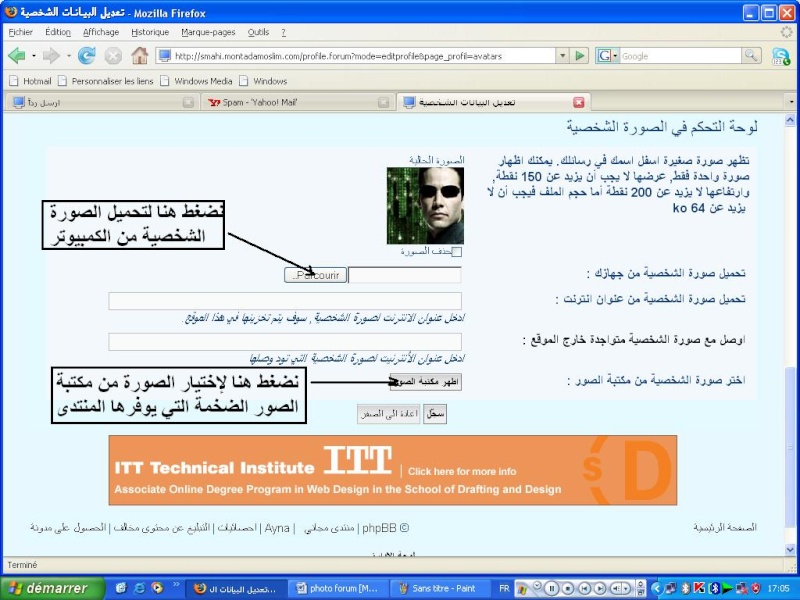Viewport: 800px width, 600px height.
Task: Open the photo forum taskbar window
Action: (x=338, y=588)
